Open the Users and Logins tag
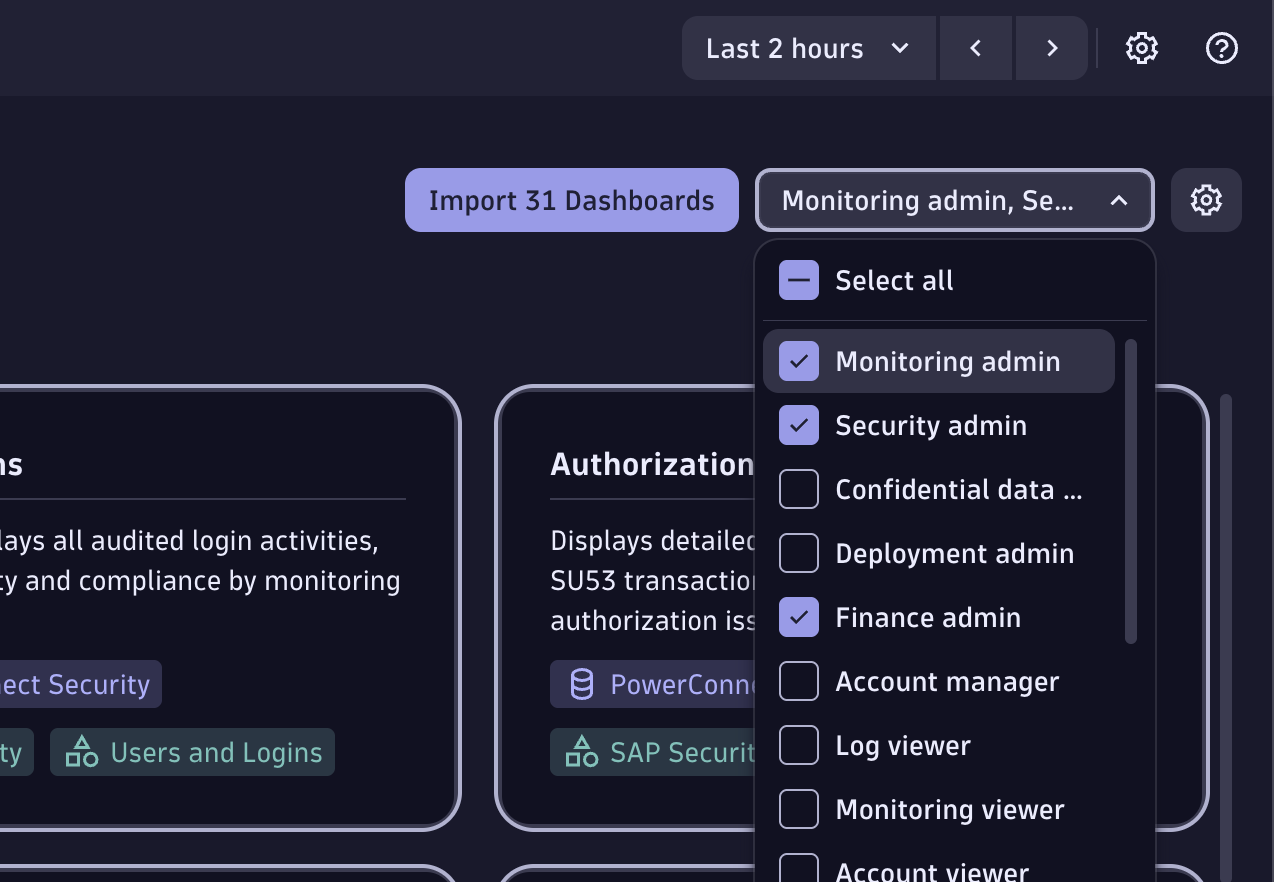The image size is (1274, 882). tap(192, 752)
